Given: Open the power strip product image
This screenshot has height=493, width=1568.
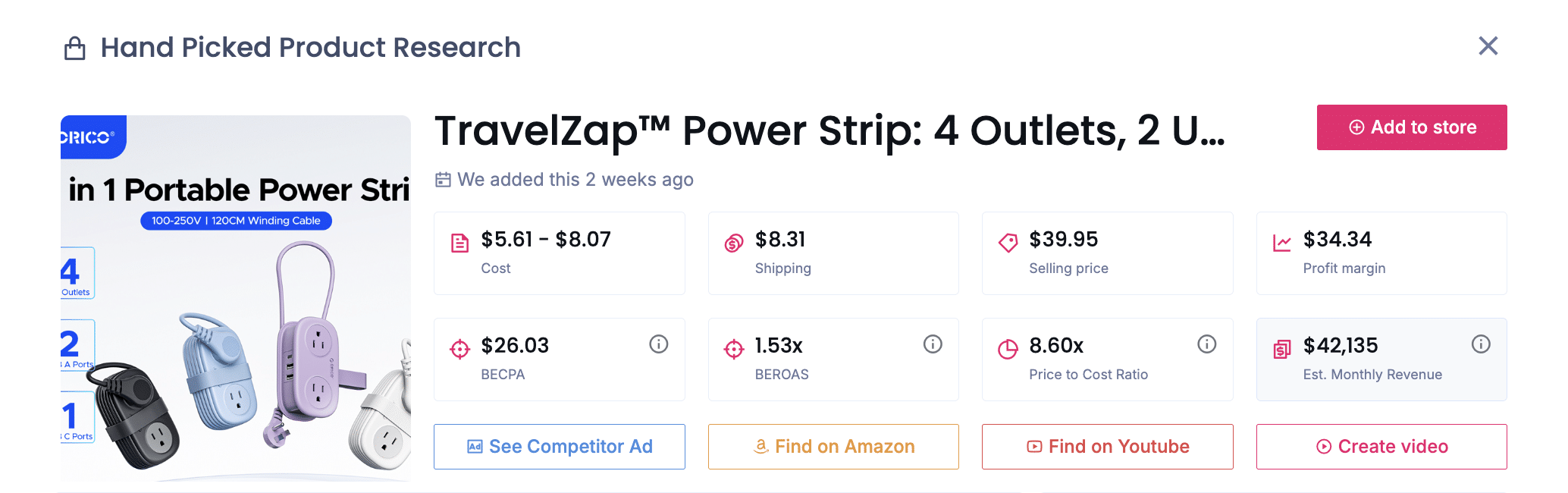Looking at the screenshot, I should (x=236, y=298).
